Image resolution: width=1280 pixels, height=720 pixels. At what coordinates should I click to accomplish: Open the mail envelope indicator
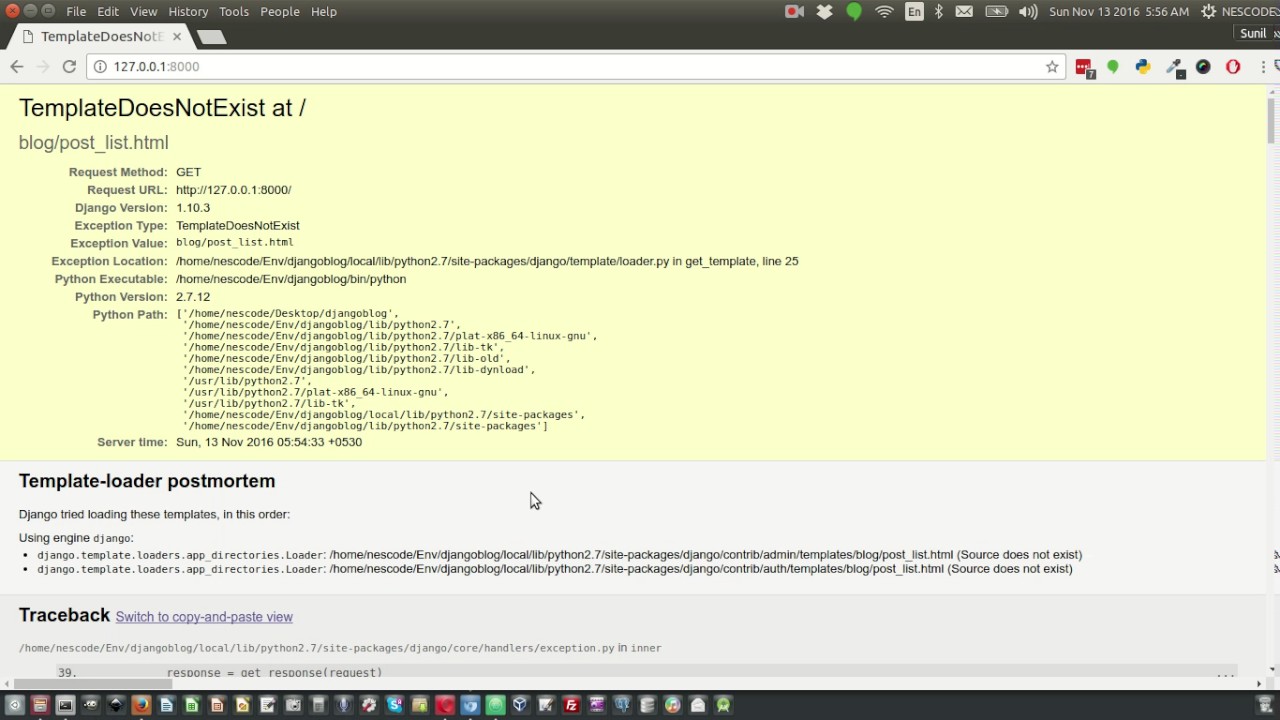964,11
